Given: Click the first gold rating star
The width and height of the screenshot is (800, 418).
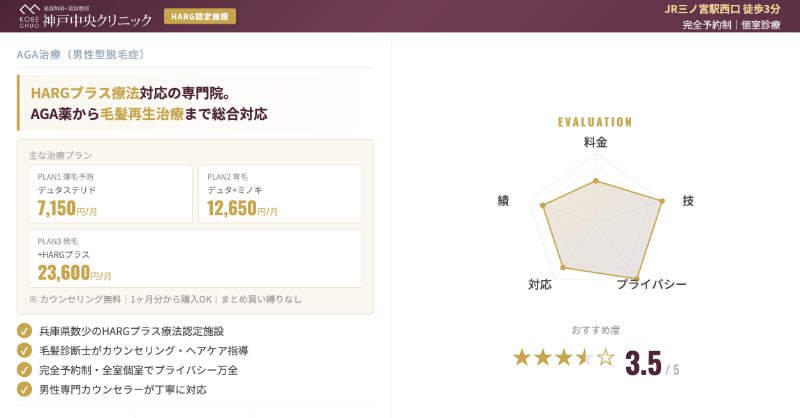Looking at the screenshot, I should click(522, 358).
